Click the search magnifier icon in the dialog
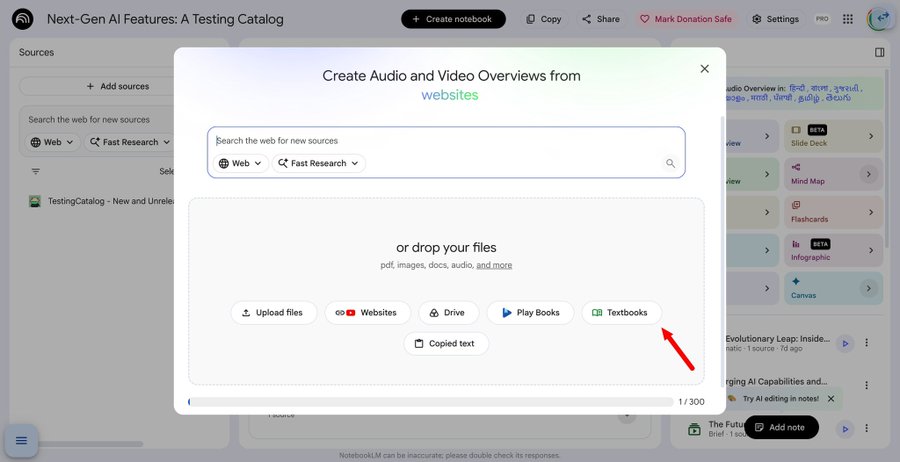This screenshot has height=462, width=900. click(670, 164)
